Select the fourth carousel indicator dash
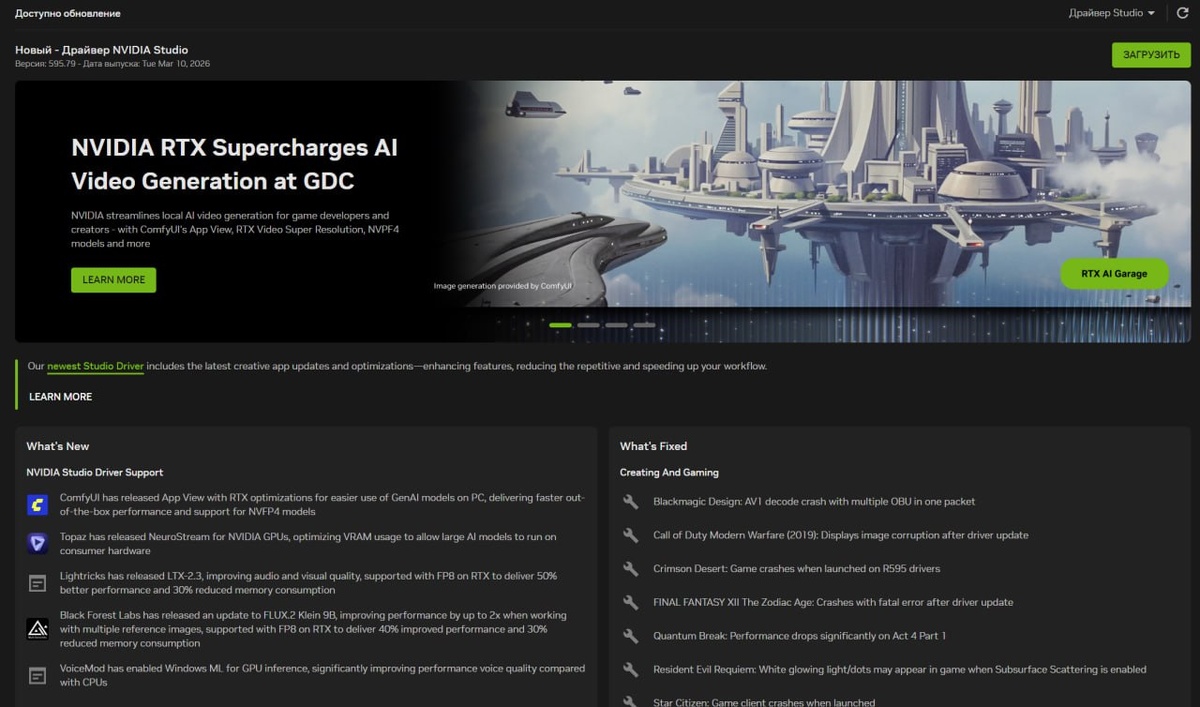 (x=644, y=325)
